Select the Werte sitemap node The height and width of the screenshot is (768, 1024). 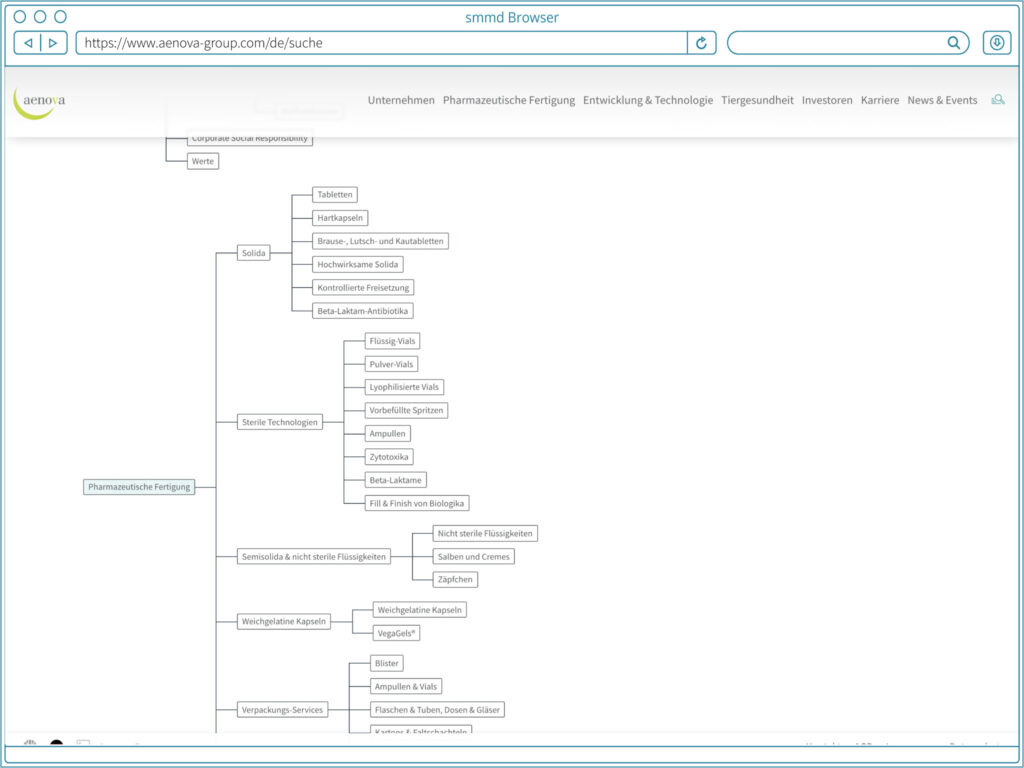(202, 161)
